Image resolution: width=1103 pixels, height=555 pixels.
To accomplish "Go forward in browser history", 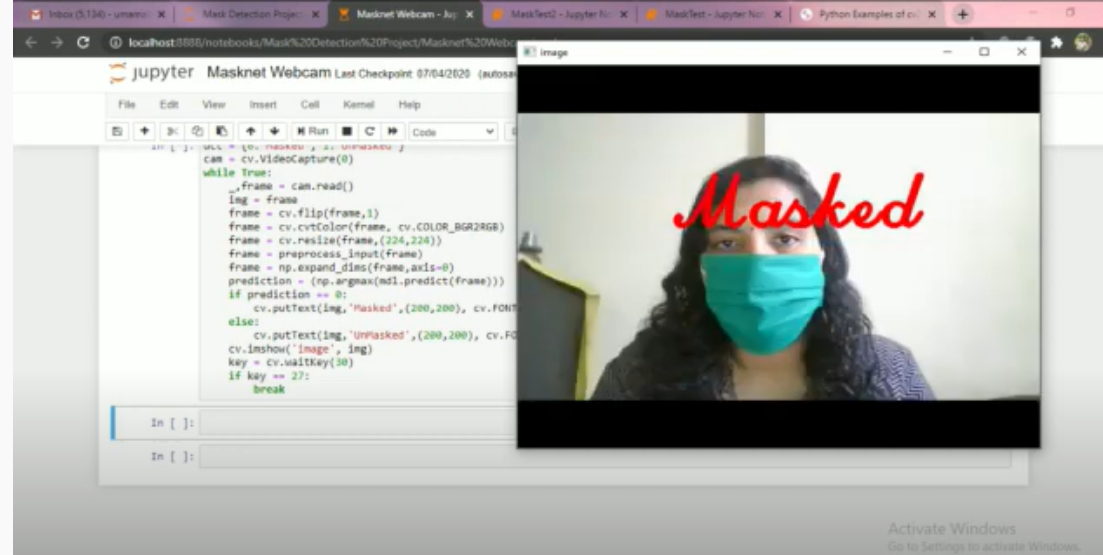I will [57, 43].
